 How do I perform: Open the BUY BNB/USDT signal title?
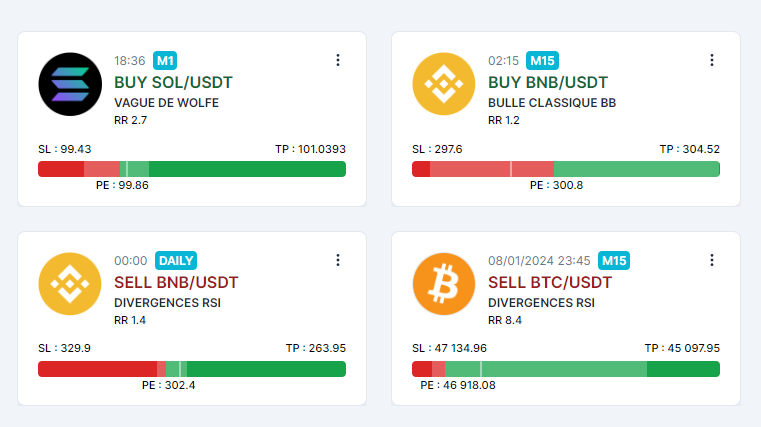547,82
